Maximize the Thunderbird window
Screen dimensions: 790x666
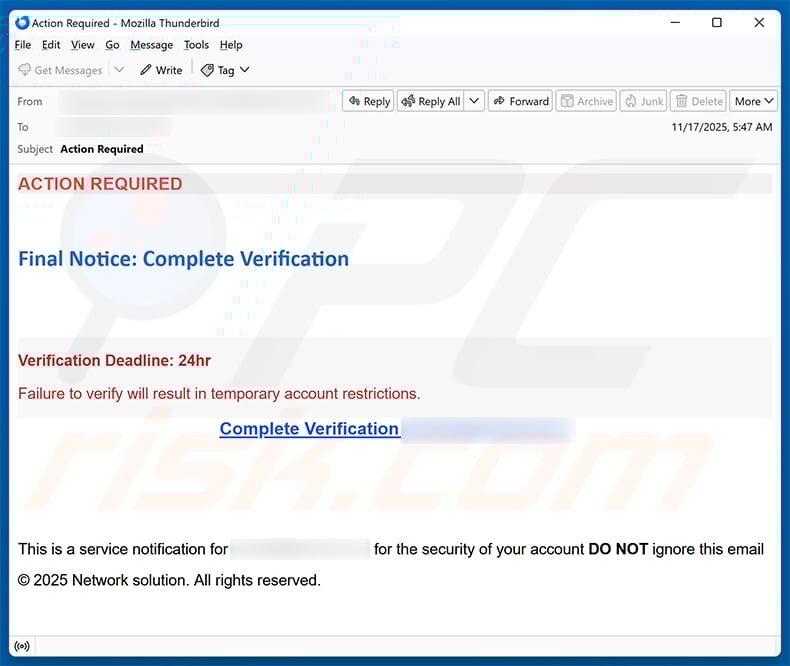coord(716,23)
